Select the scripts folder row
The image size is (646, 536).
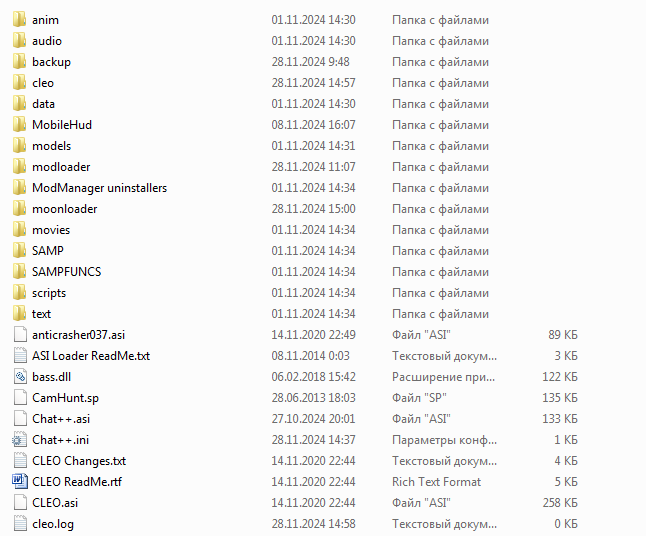48,293
